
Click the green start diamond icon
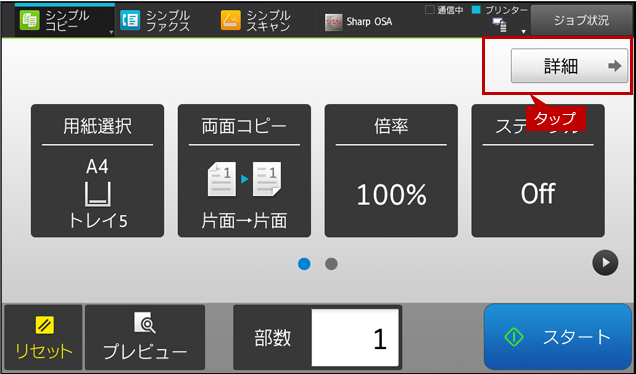point(514,337)
